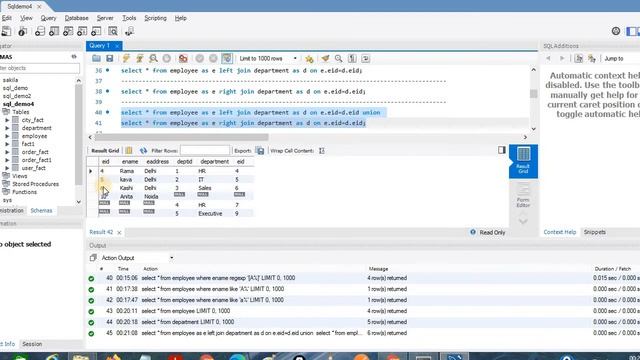
Task: Open the Context Help tab
Action: 560,232
